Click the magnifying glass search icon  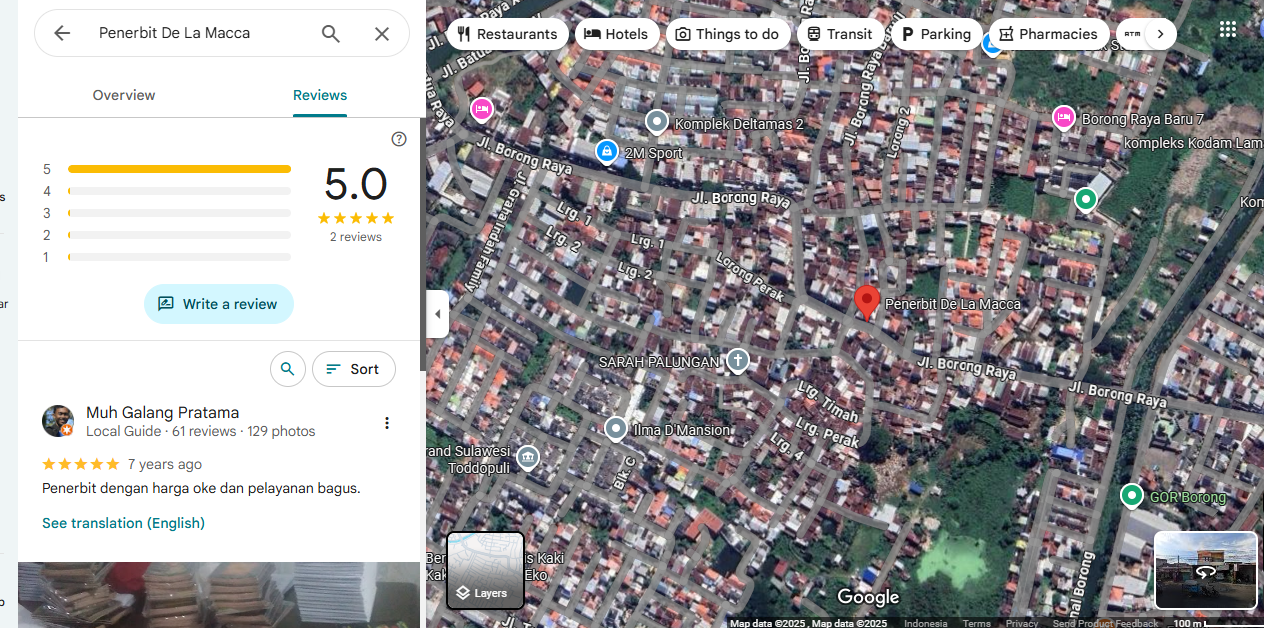331,33
